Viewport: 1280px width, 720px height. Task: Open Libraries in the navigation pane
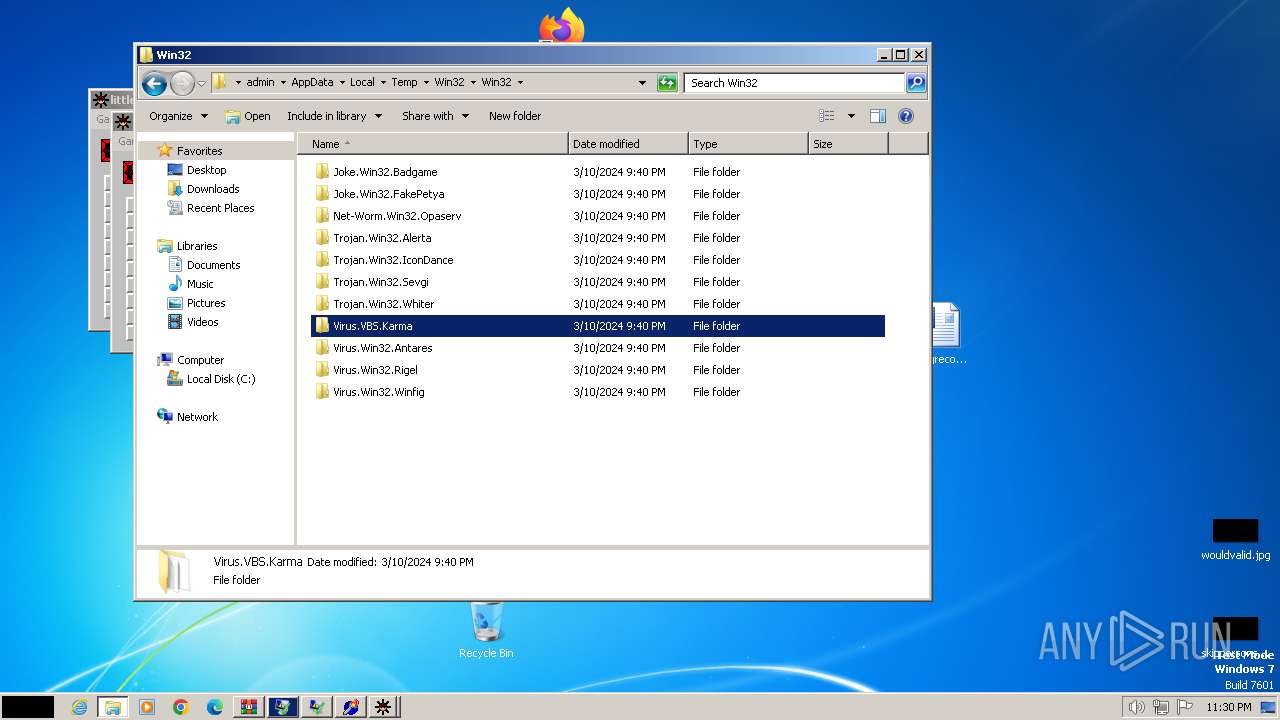coord(197,246)
